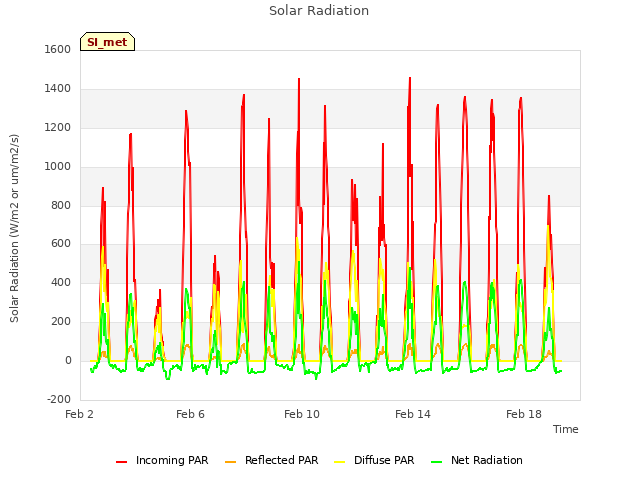Click the 1600 y-axis tick label

coord(58,49)
